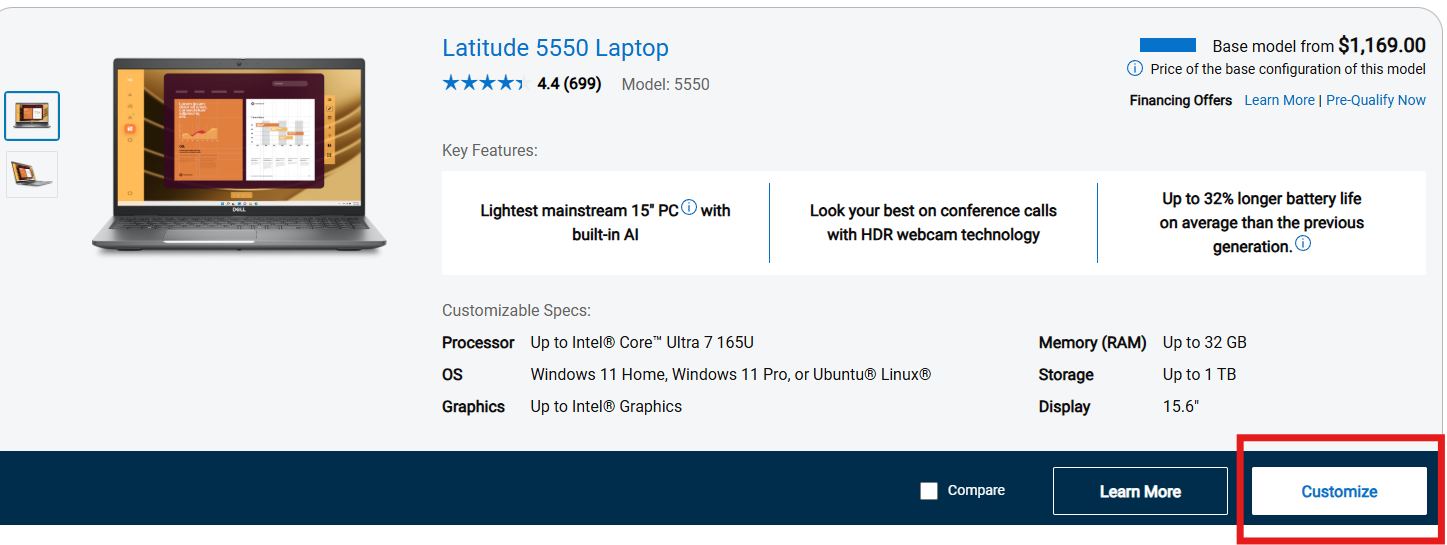Open the 4.4 (699) reviews count
1447x545 pixels.
(x=569, y=84)
